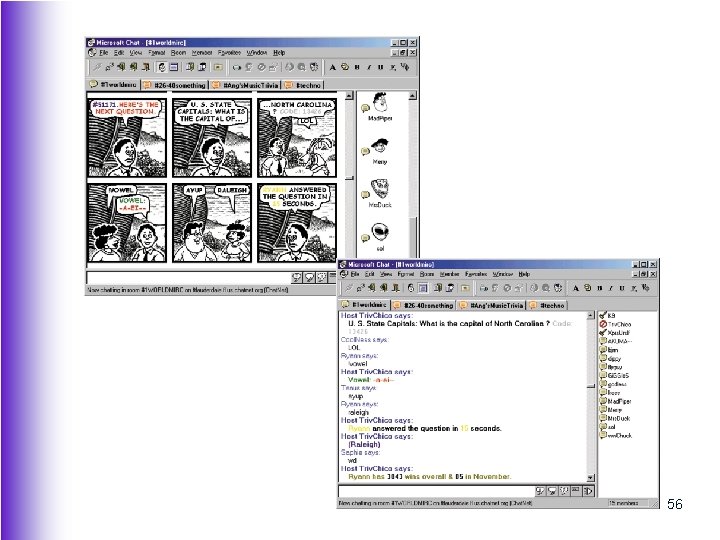Toggle Underline in comic view window toolbar

pyautogui.click(x=381, y=67)
